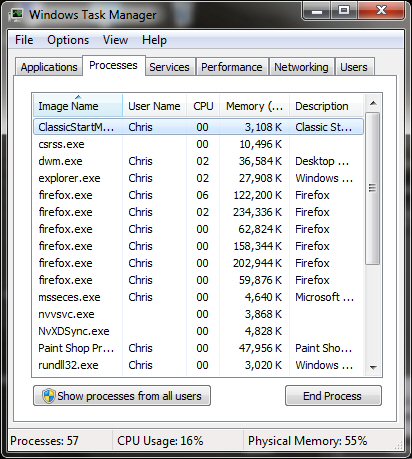The width and height of the screenshot is (412, 459).
Task: Open the Options menu
Action: pyautogui.click(x=68, y=40)
